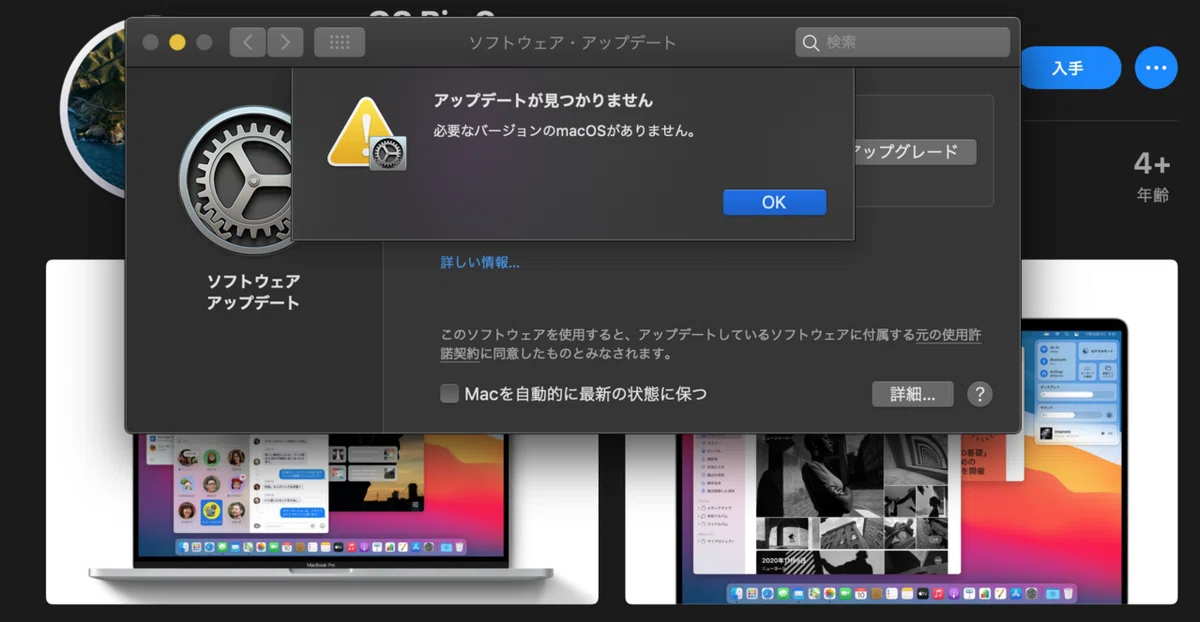The width and height of the screenshot is (1200, 622).
Task: Open the ellipsis more menu in App Store
Action: (x=1156, y=68)
